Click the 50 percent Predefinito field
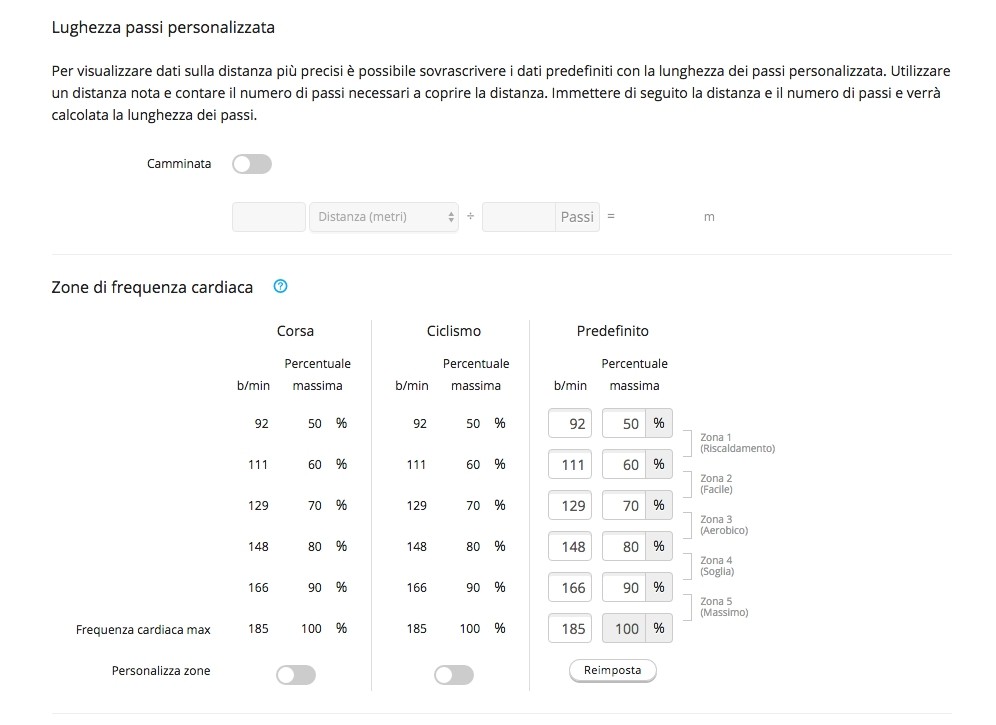 625,423
